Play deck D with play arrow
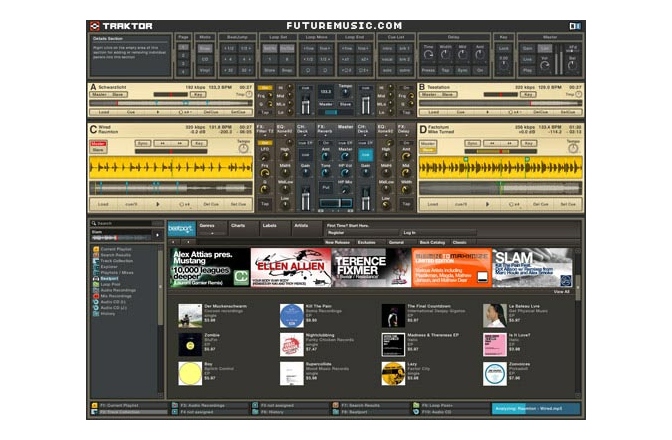Viewport: 672px width, 440px height. [487, 204]
